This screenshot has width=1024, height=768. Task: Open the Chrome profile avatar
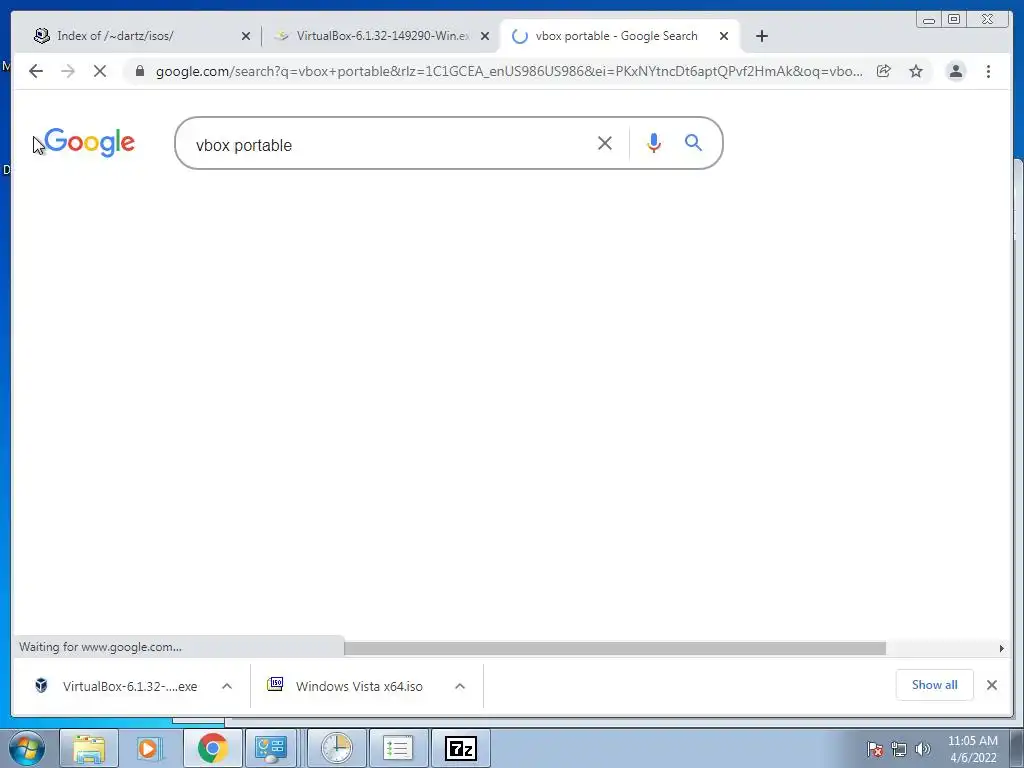(955, 71)
